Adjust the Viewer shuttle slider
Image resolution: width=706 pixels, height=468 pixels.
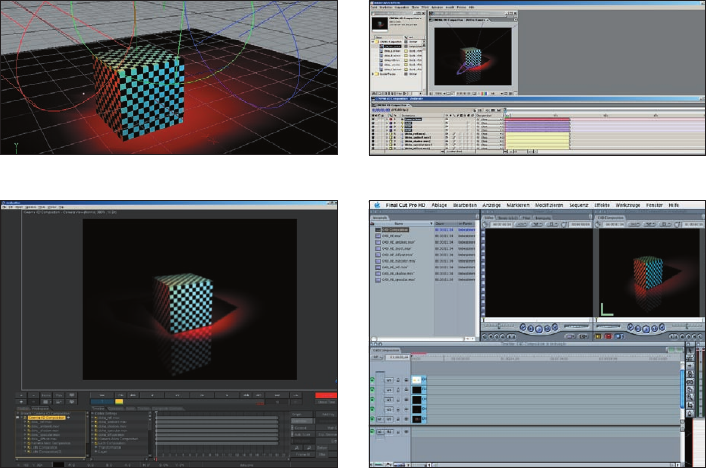499,326
